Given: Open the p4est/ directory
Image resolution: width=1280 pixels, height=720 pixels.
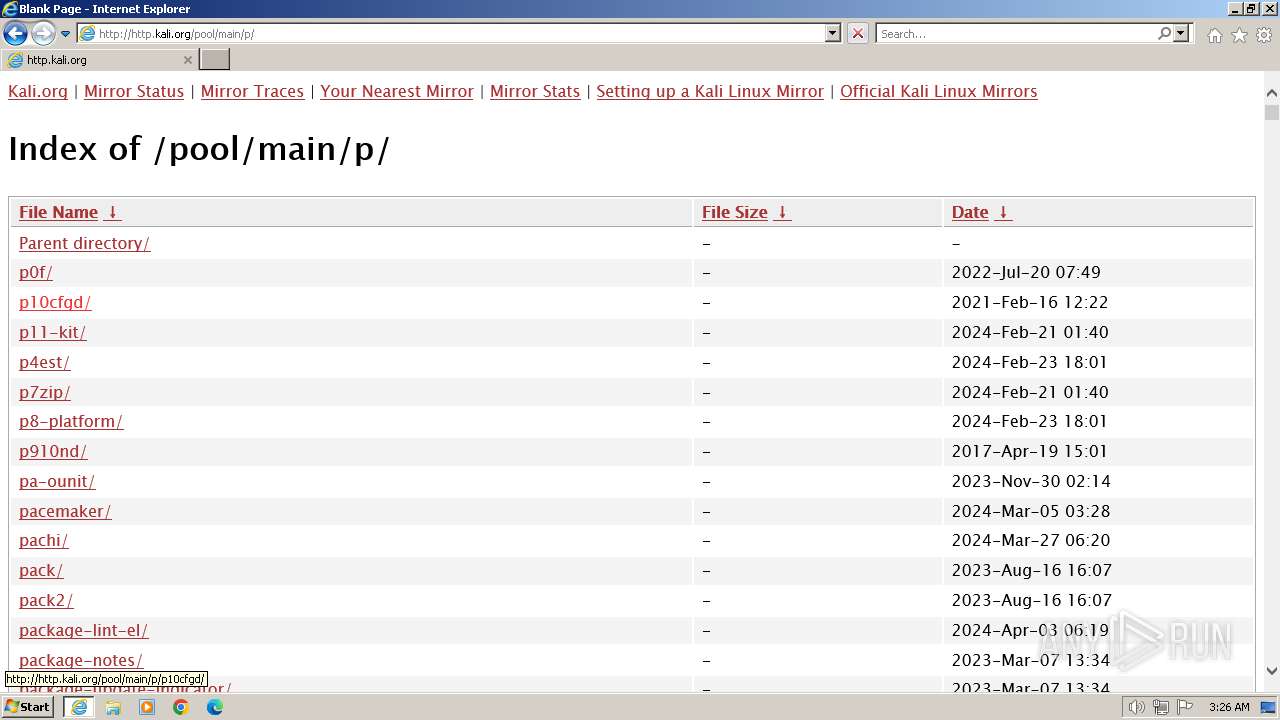Looking at the screenshot, I should (44, 362).
